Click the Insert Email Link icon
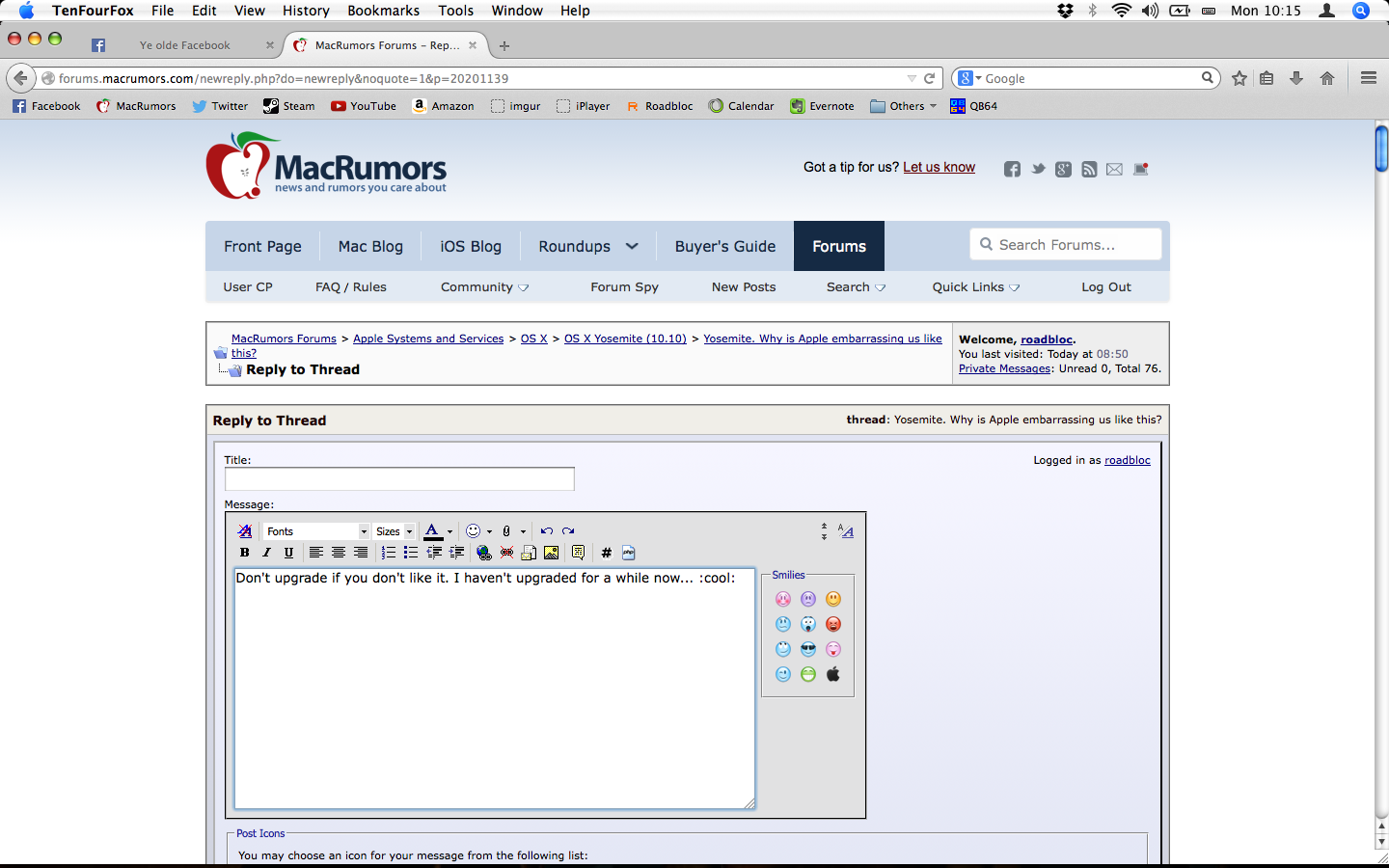 pos(529,553)
